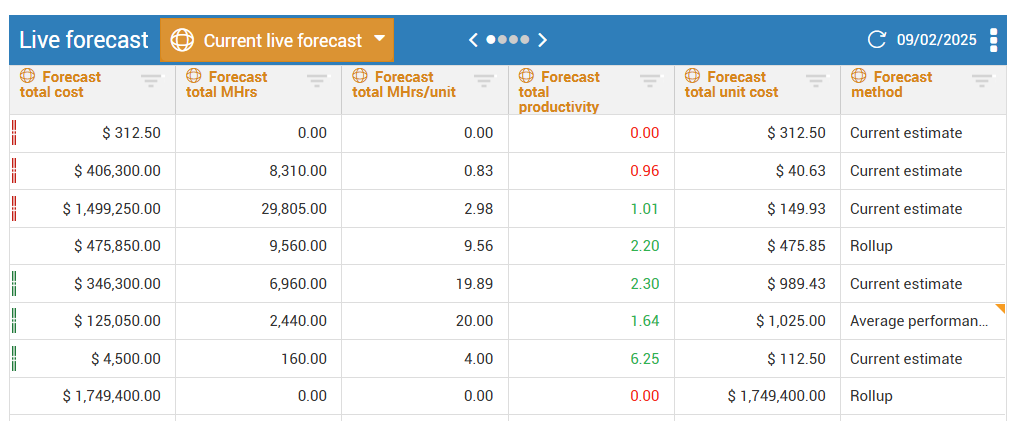Image resolution: width=1012 pixels, height=421 pixels.
Task: Click the Average performance forecast method cell
Action: click(918, 321)
